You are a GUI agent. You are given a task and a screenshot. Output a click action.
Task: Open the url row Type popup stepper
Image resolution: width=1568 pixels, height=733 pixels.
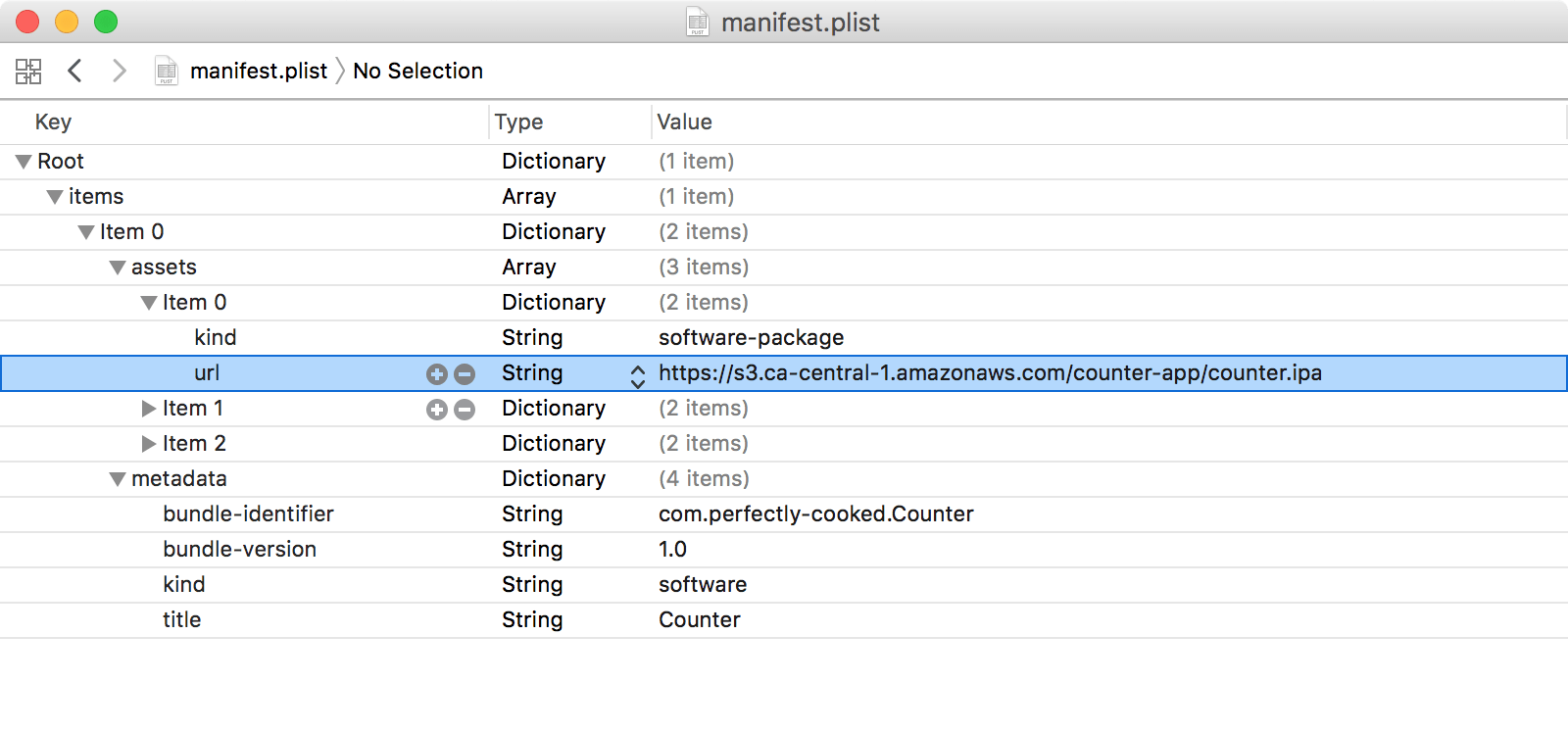click(638, 375)
